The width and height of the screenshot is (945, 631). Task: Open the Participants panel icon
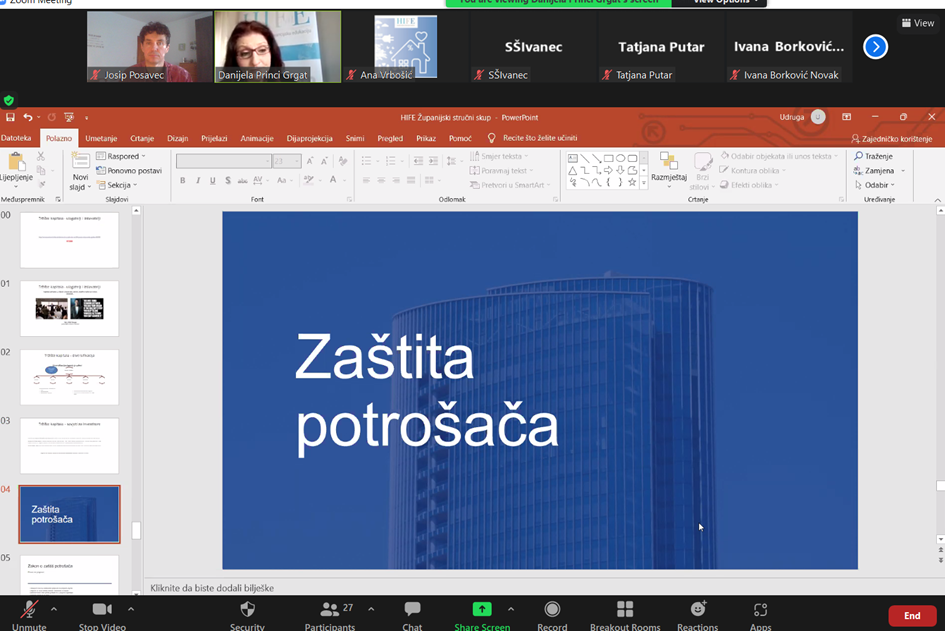click(329, 609)
